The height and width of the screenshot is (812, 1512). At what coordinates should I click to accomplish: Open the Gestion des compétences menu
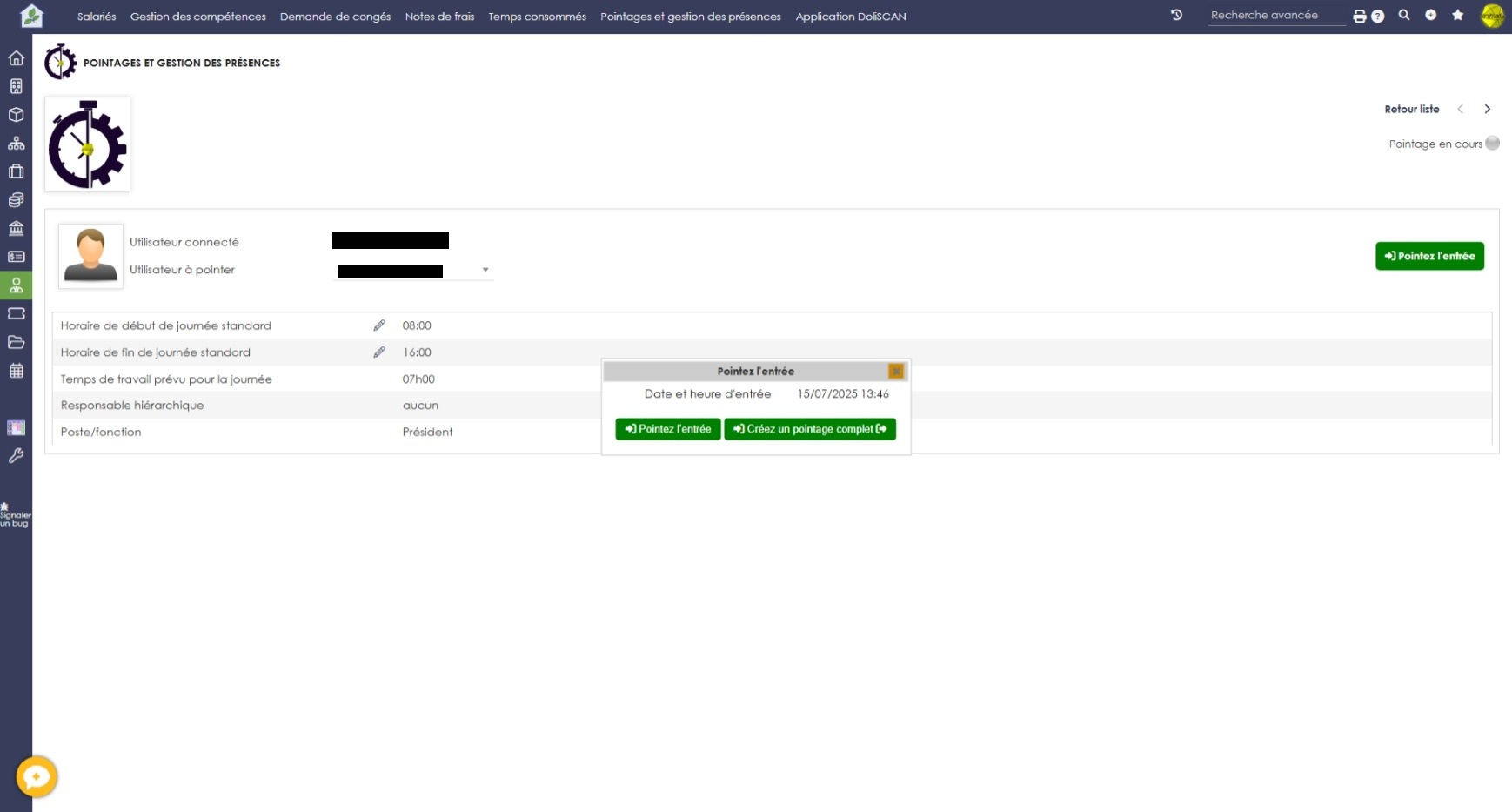[x=198, y=17]
